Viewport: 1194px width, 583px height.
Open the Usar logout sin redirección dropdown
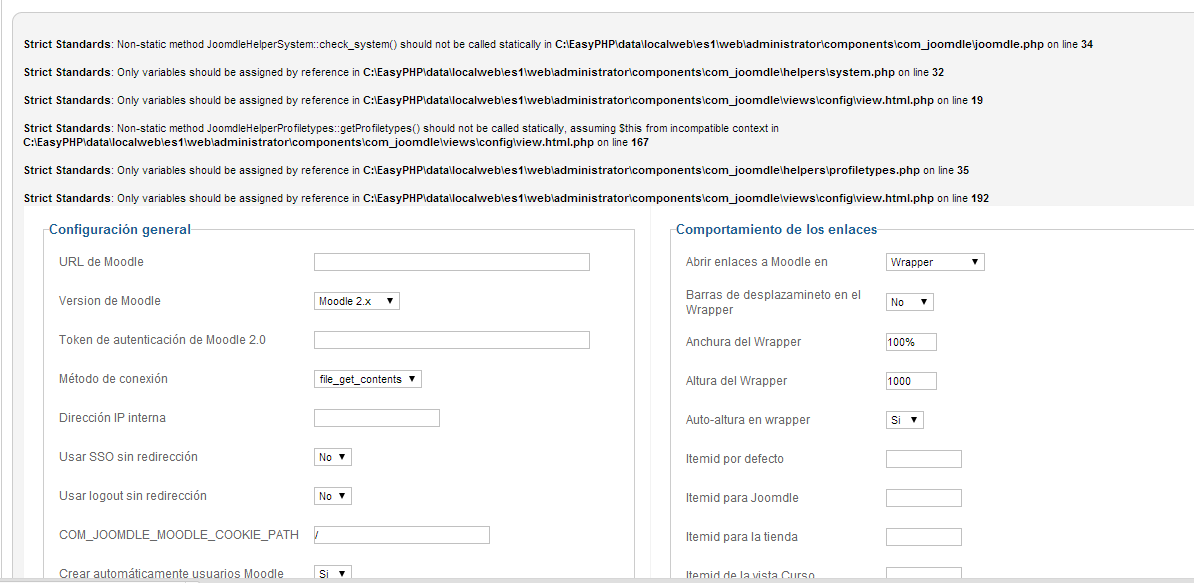[x=333, y=496]
